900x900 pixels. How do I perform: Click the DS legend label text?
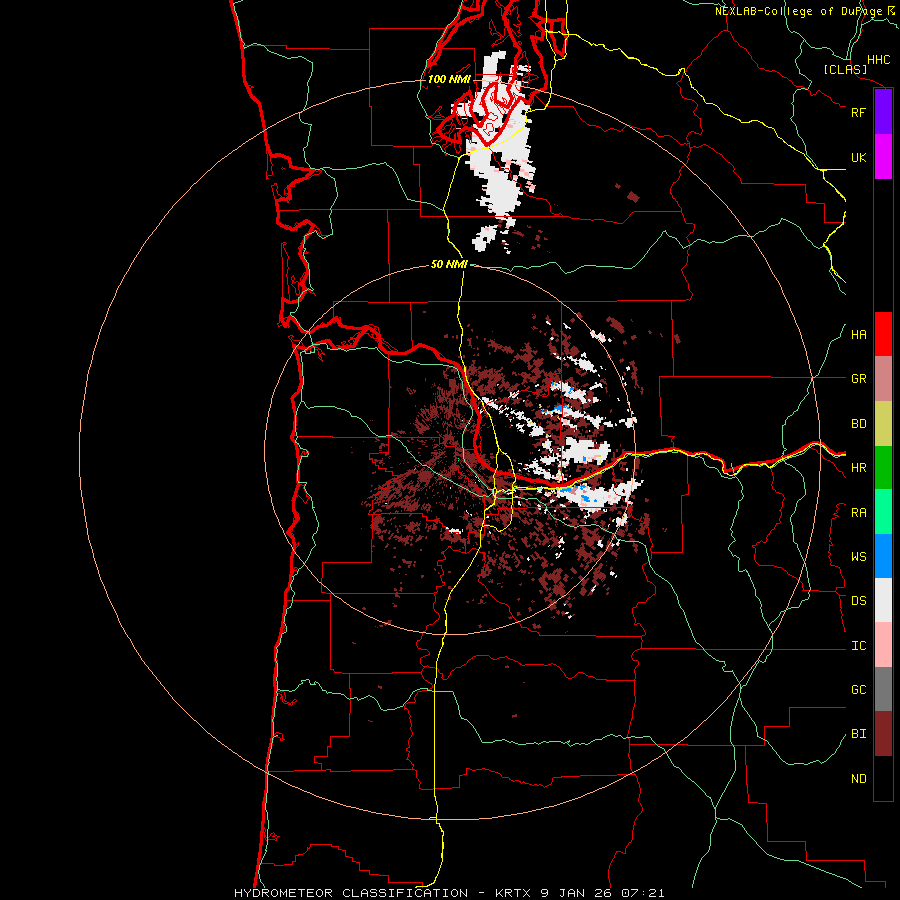coord(859,601)
